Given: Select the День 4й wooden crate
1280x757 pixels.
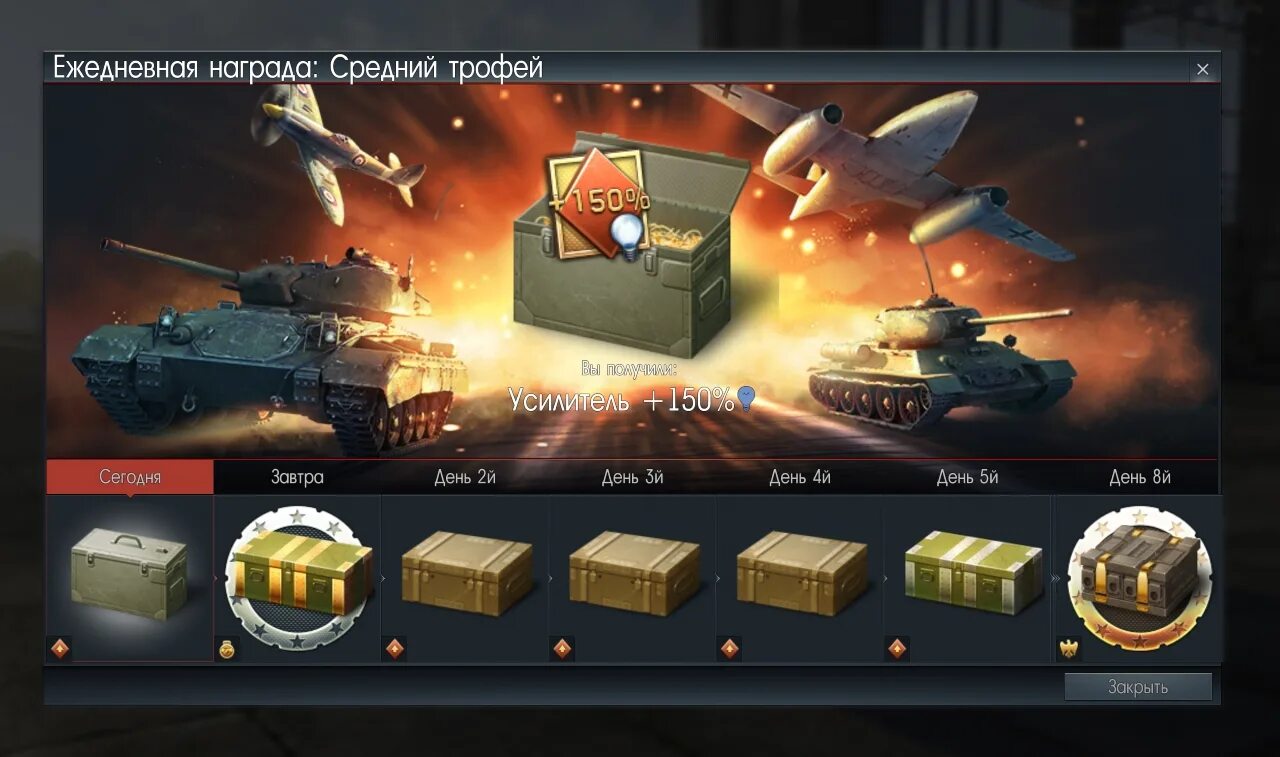Looking at the screenshot, I should [802, 572].
